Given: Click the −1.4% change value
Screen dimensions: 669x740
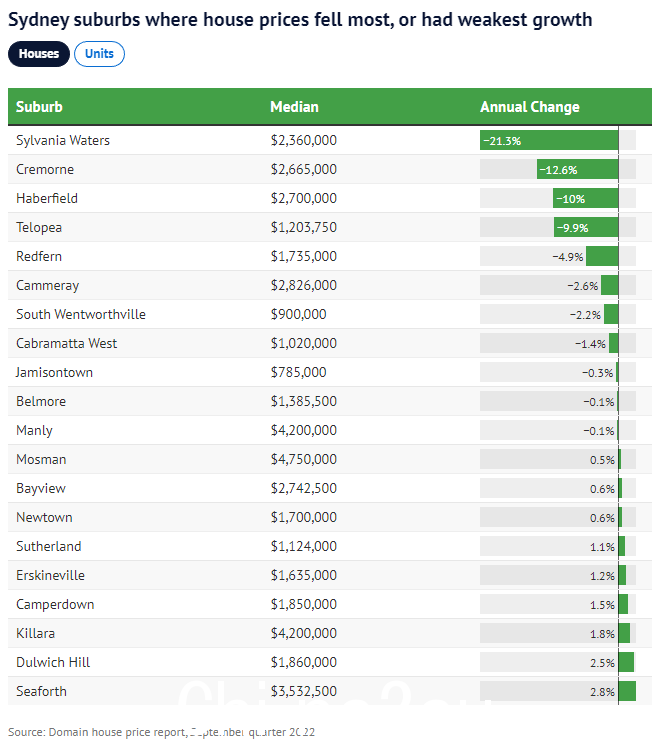Looking at the screenshot, I should click(590, 344).
